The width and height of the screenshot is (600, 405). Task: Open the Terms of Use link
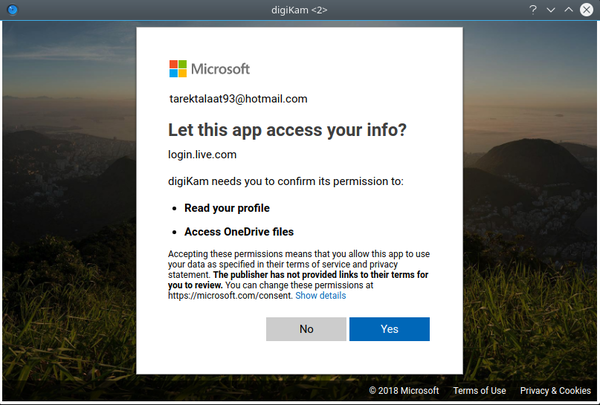[479, 391]
